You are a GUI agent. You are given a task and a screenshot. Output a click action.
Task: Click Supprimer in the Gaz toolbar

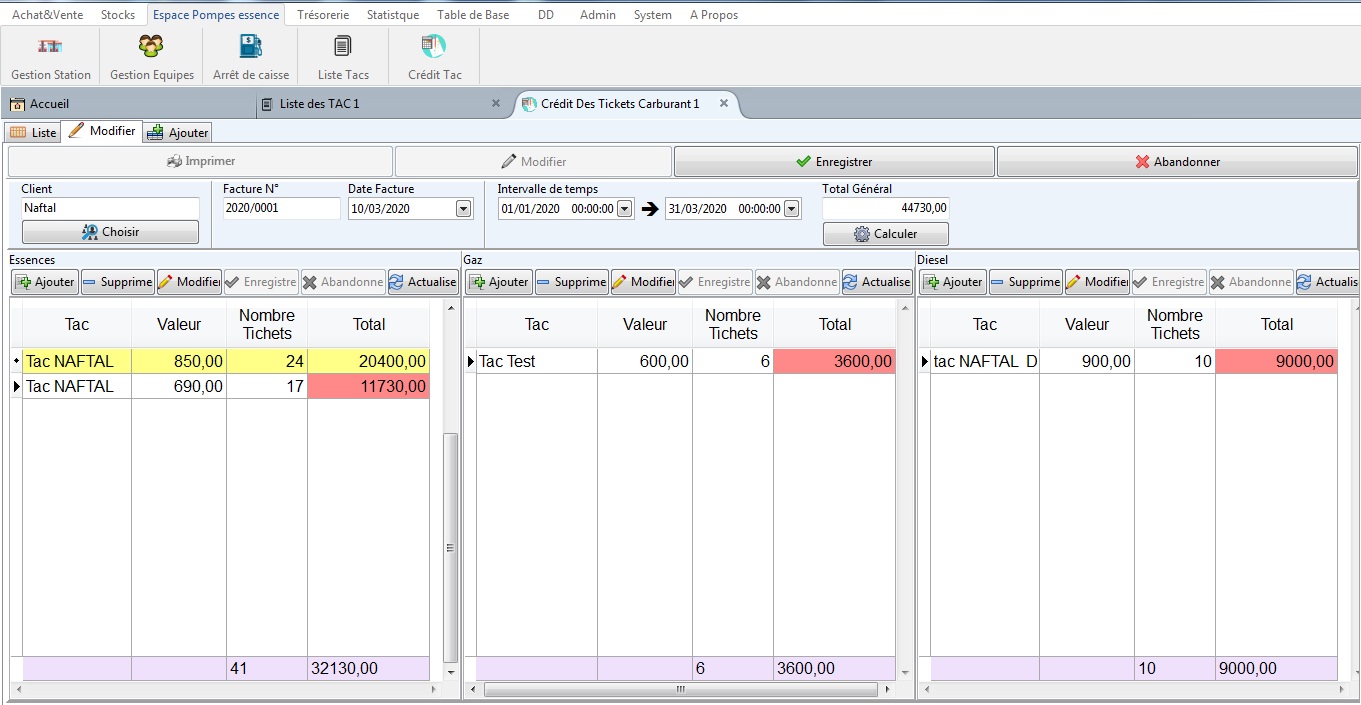570,282
